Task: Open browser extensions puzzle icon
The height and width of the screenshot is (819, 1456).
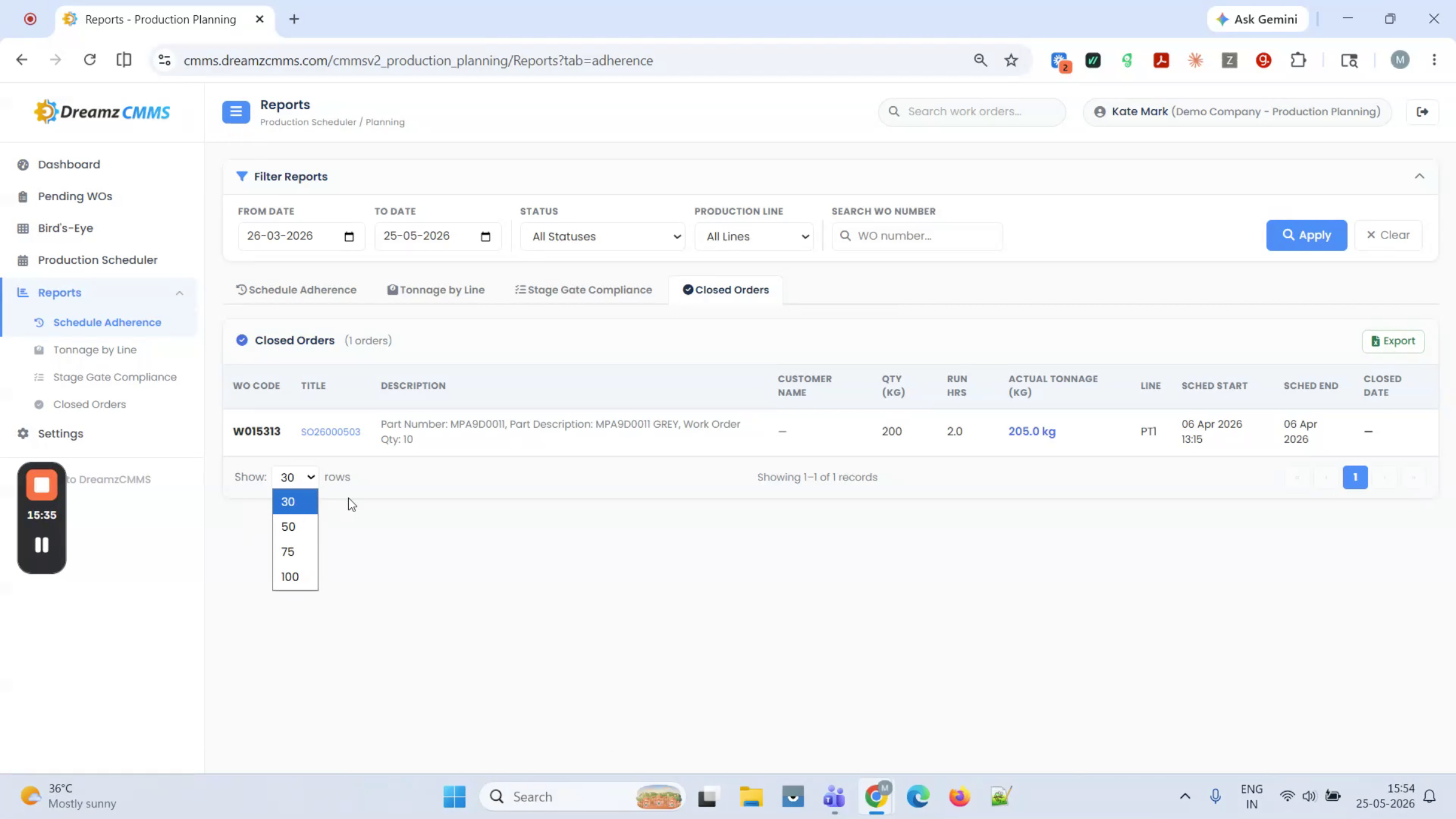Action: [1298, 60]
